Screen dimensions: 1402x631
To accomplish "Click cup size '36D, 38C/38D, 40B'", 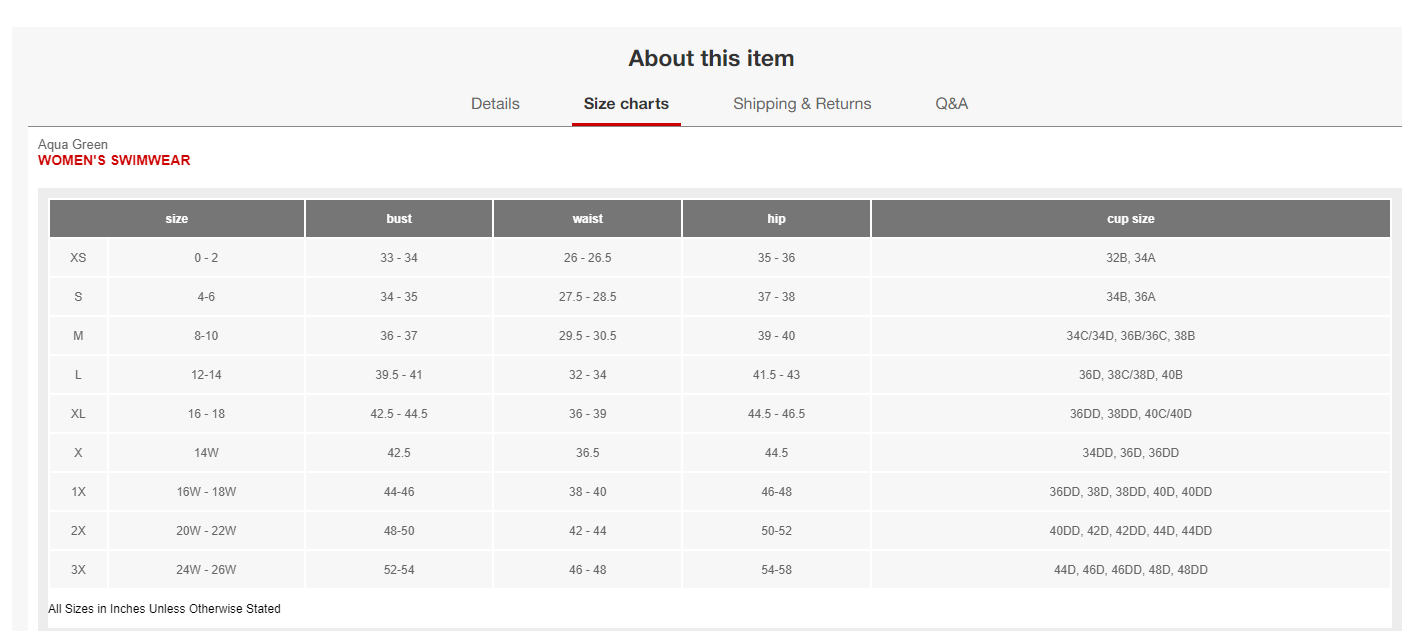I will (1131, 375).
